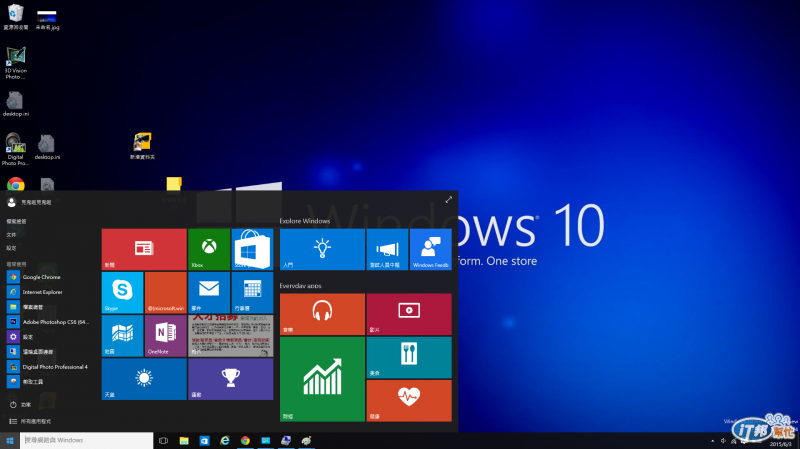The width and height of the screenshot is (800, 449).
Task: Select the 3D Vision Photo desktop shortcut
Action: (15, 63)
